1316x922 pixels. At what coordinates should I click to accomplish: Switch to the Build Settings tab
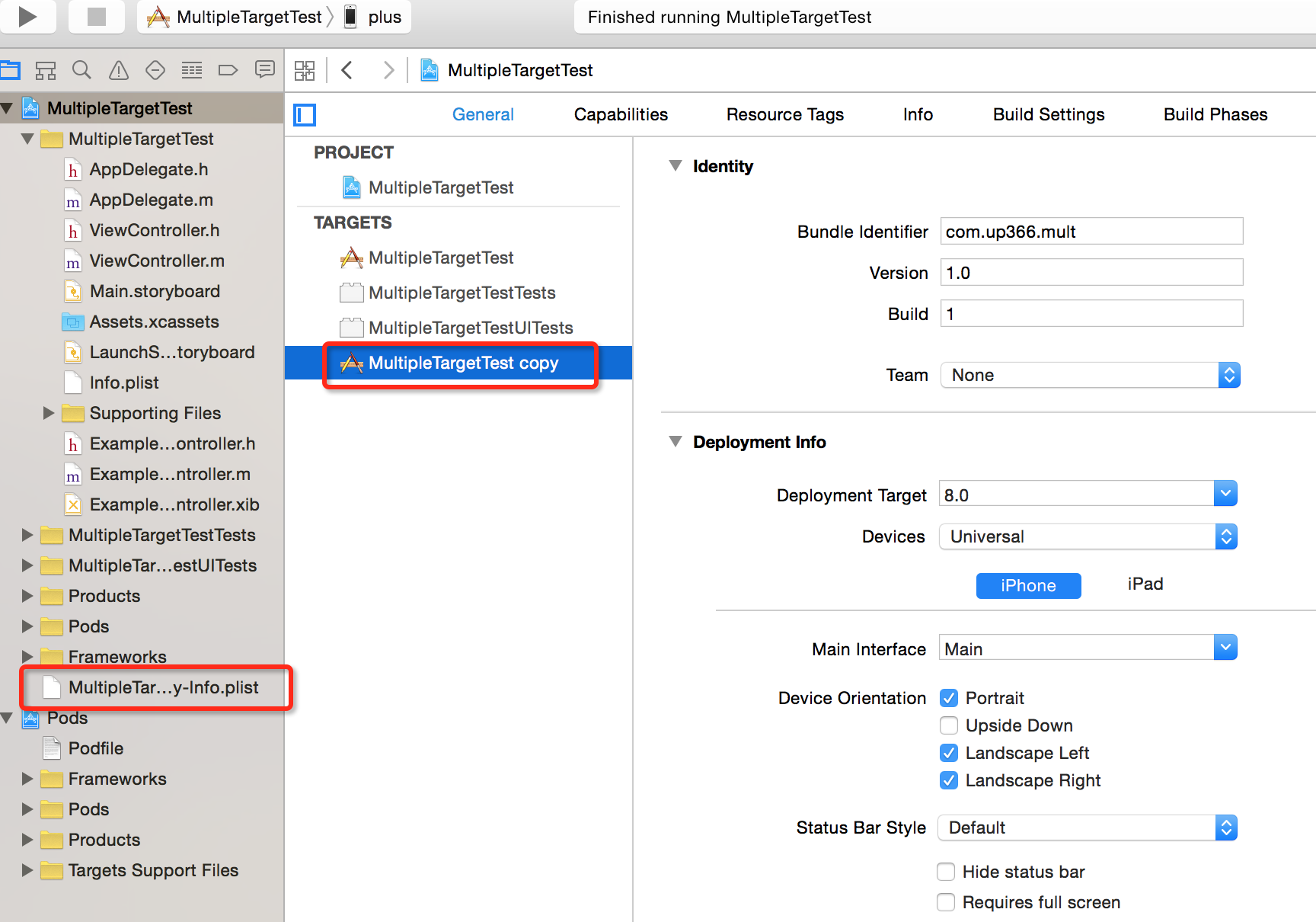click(1049, 114)
